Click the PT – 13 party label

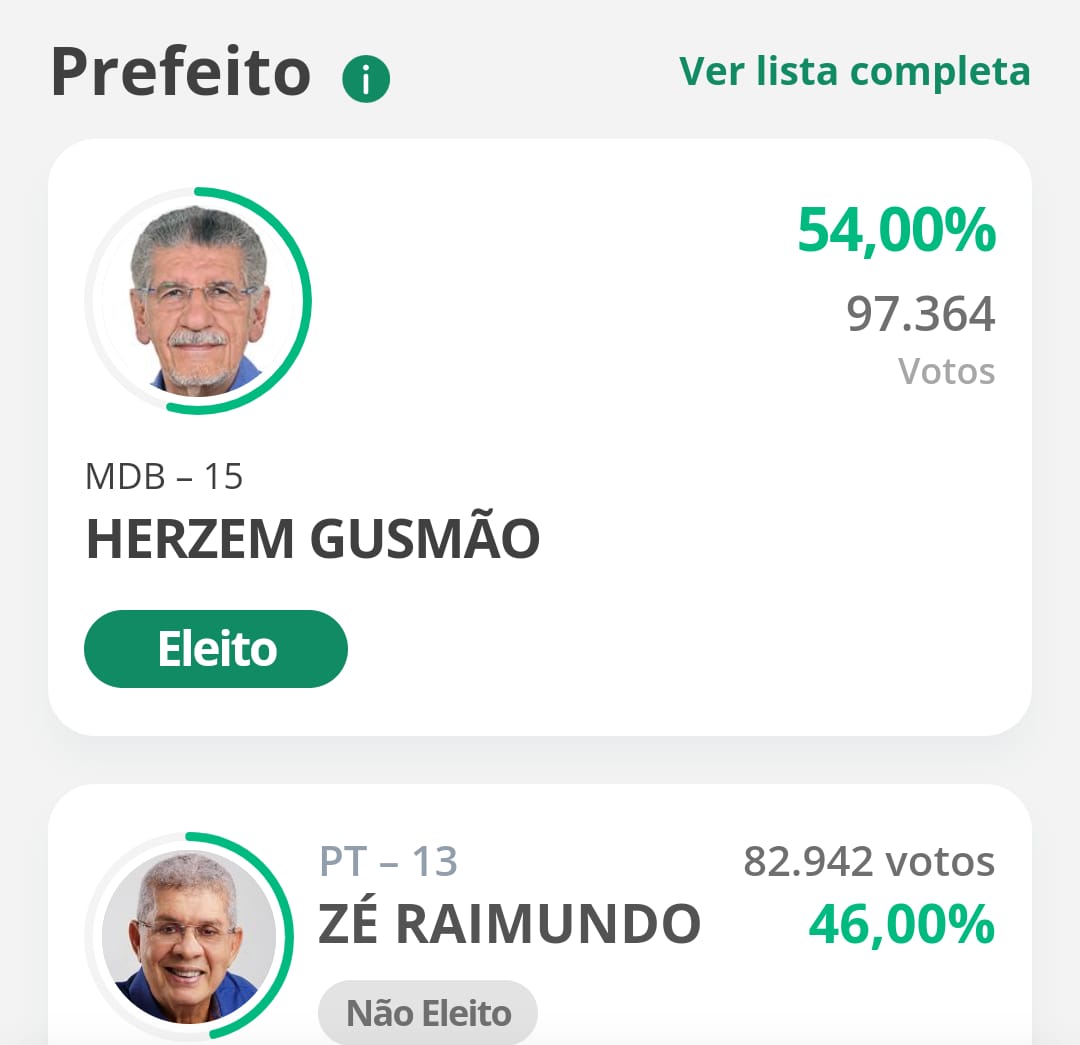(x=388, y=861)
